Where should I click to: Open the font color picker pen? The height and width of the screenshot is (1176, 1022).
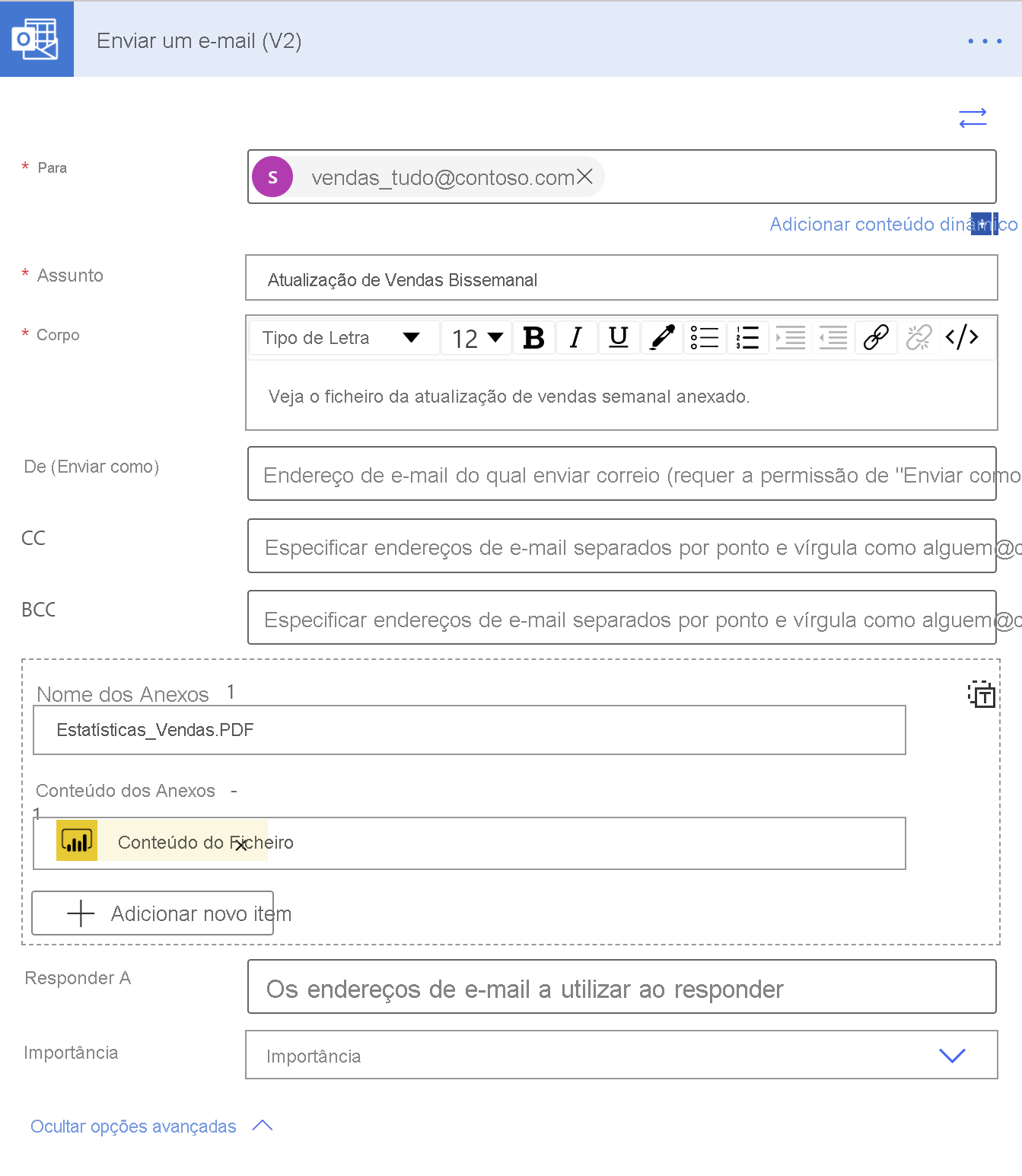662,338
